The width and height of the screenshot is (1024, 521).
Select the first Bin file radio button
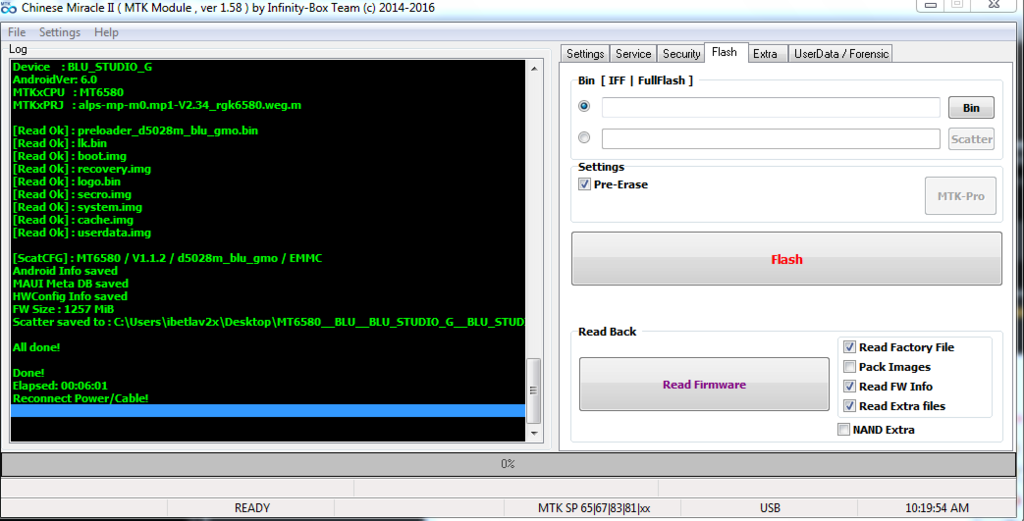(x=584, y=107)
